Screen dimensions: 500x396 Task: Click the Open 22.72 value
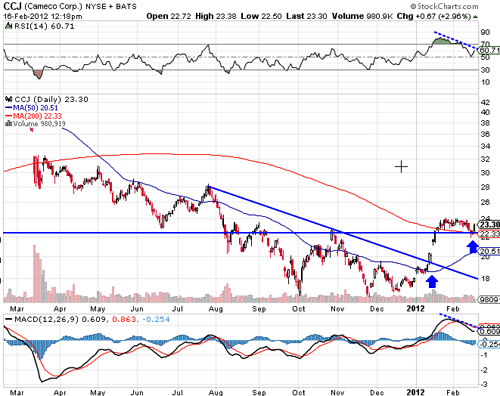tap(169, 16)
